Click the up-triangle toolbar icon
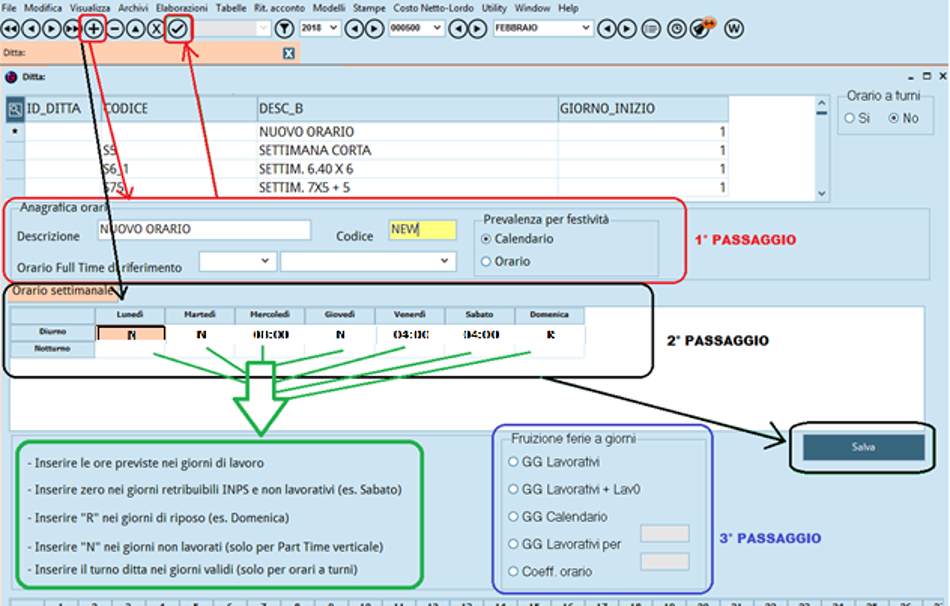 (136, 28)
